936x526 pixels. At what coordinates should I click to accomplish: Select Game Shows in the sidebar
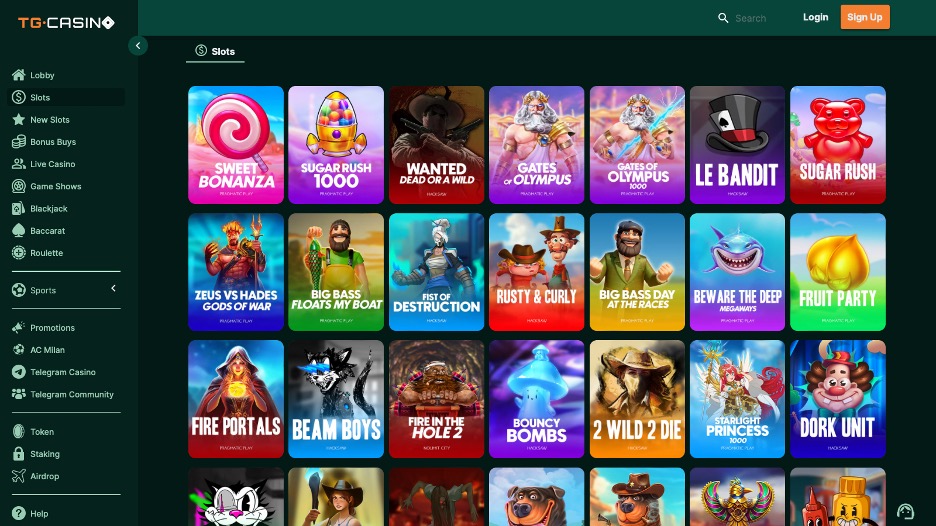(x=55, y=187)
